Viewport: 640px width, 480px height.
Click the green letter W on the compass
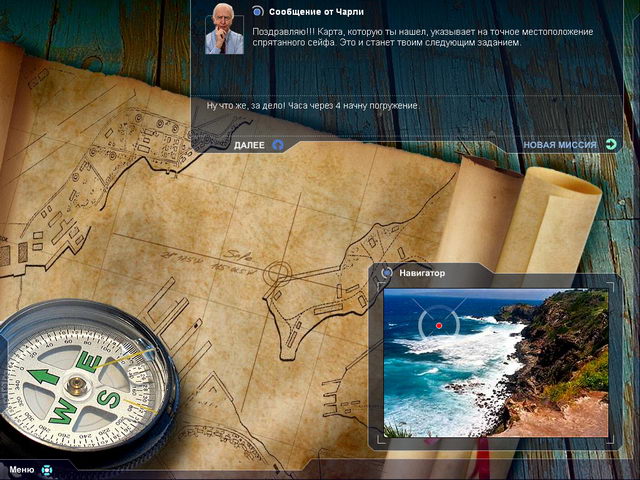[63, 409]
